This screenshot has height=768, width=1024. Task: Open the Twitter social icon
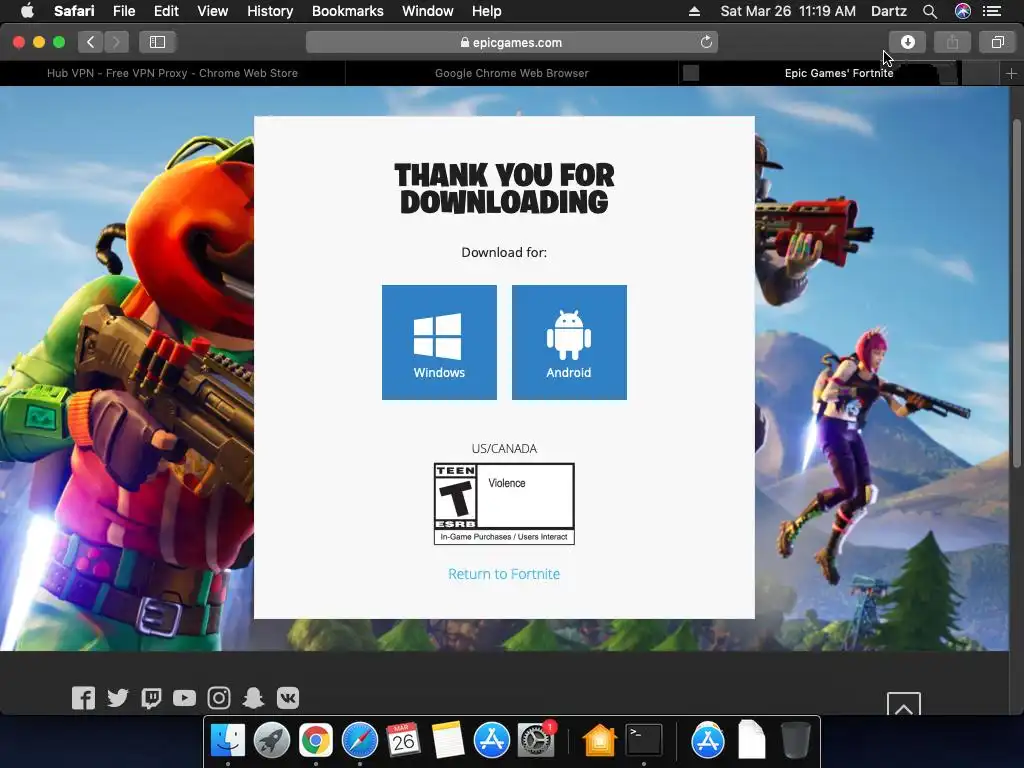118,698
